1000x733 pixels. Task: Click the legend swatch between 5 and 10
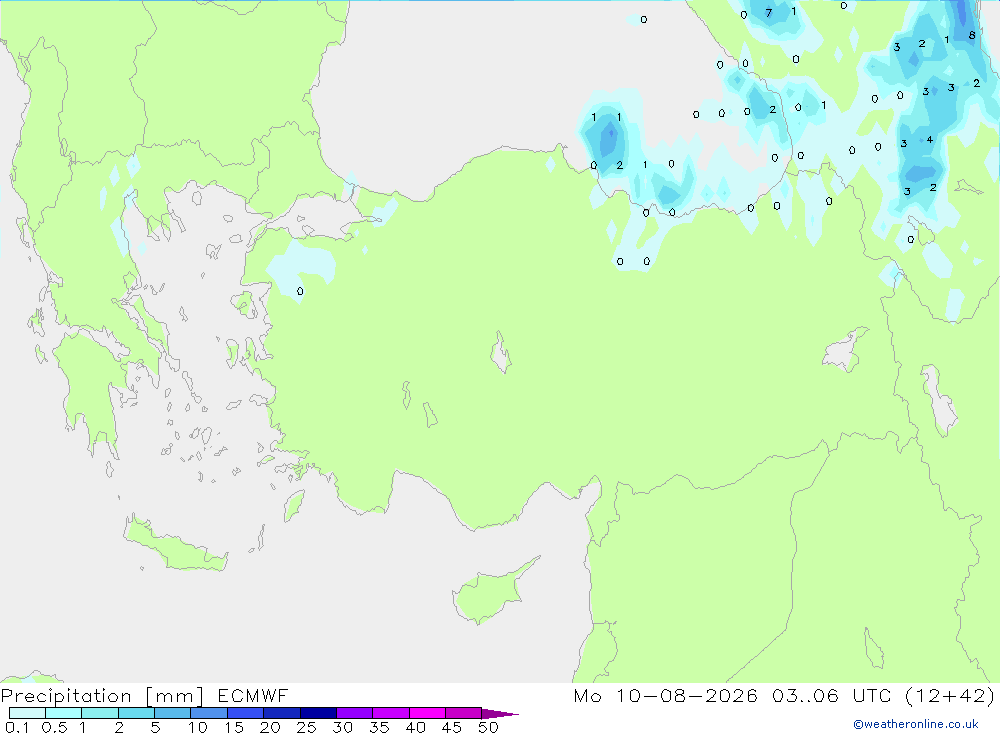(x=173, y=713)
